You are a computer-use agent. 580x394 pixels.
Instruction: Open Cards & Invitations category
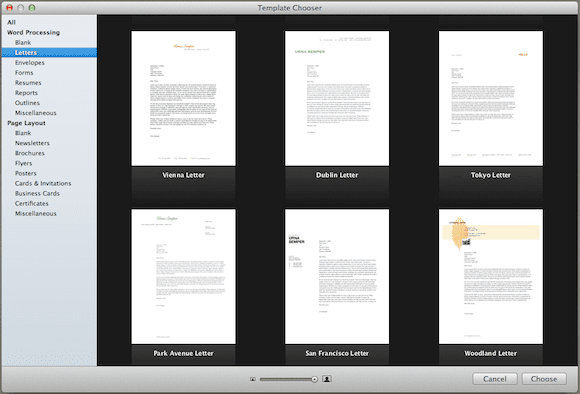[x=43, y=183]
